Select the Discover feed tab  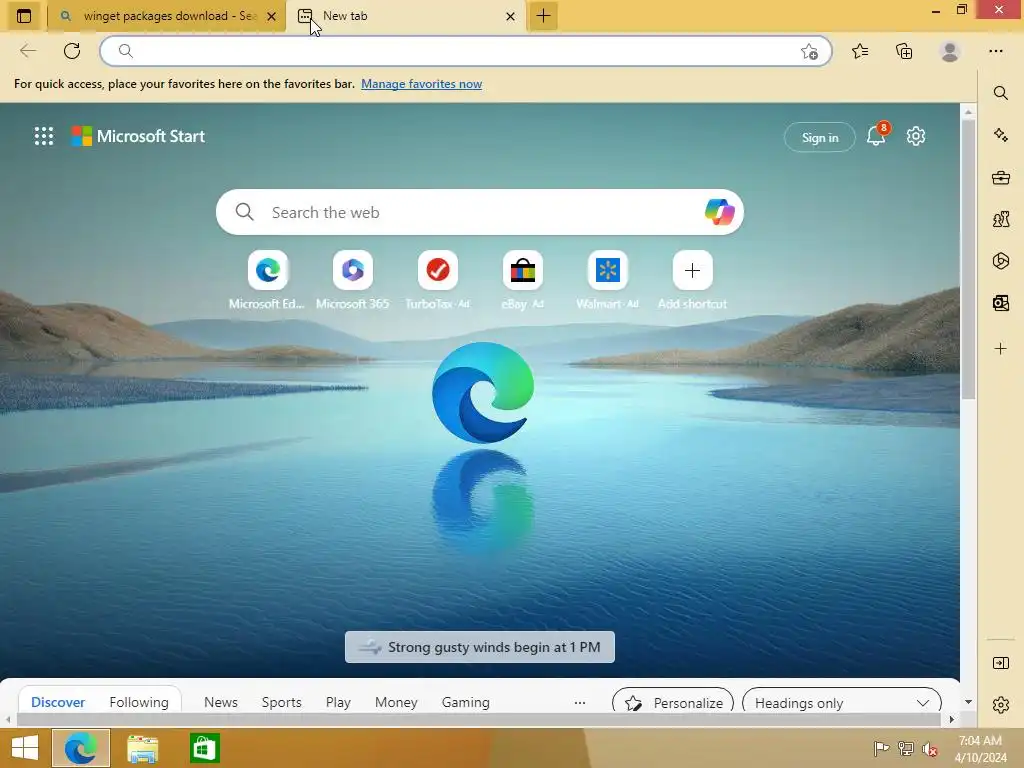point(58,702)
